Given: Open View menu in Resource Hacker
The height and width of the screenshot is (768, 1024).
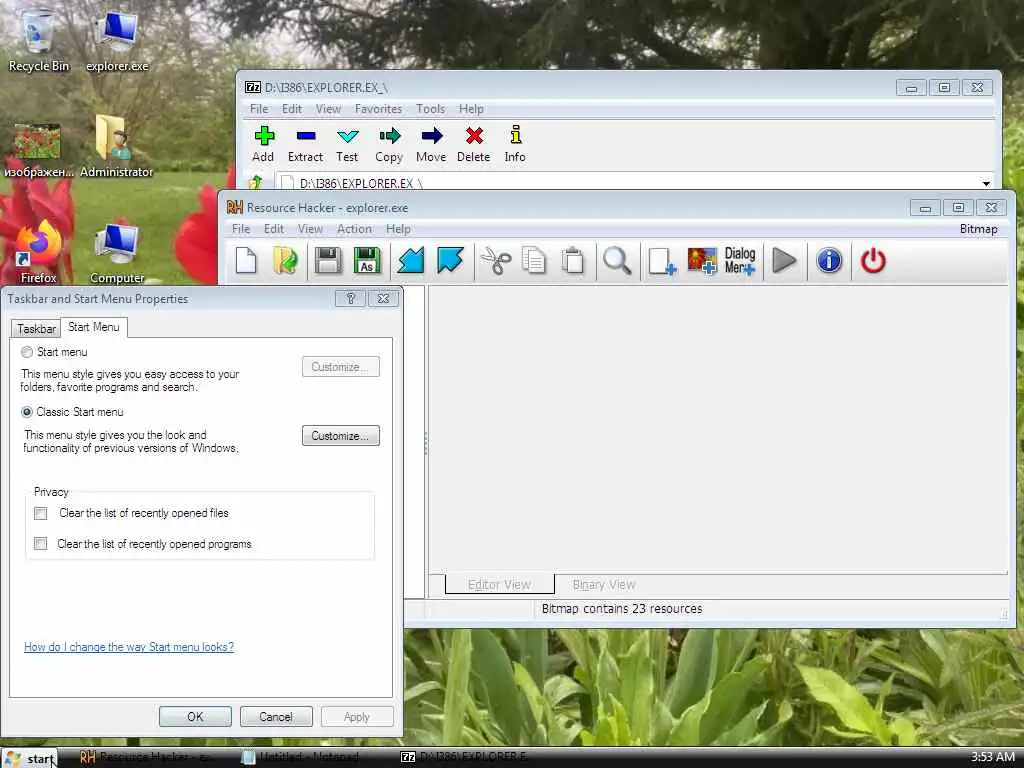Looking at the screenshot, I should click(310, 229).
